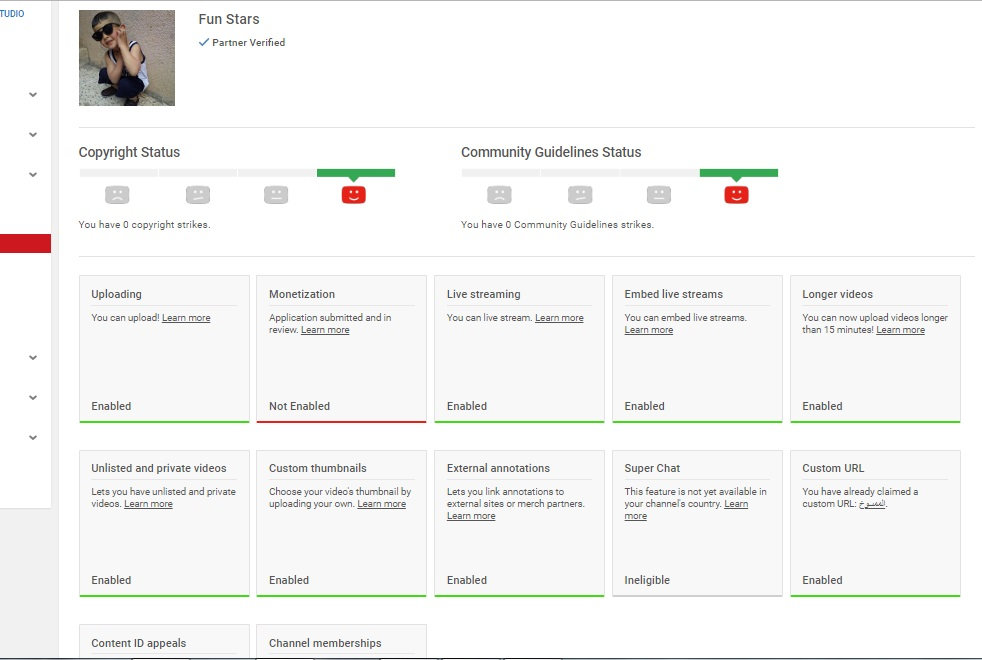Click the Custom thumbnails card title
Viewport: 982px width, 660px height.
[318, 468]
